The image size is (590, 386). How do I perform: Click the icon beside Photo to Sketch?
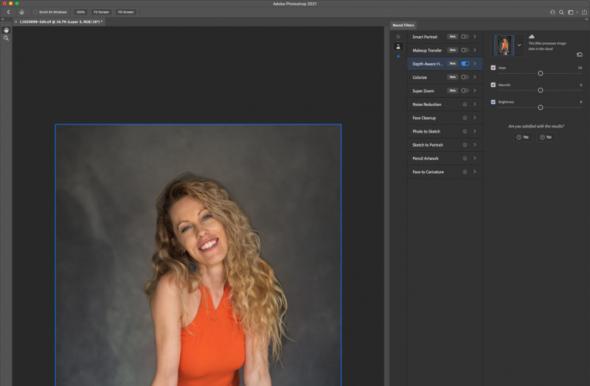pos(465,131)
